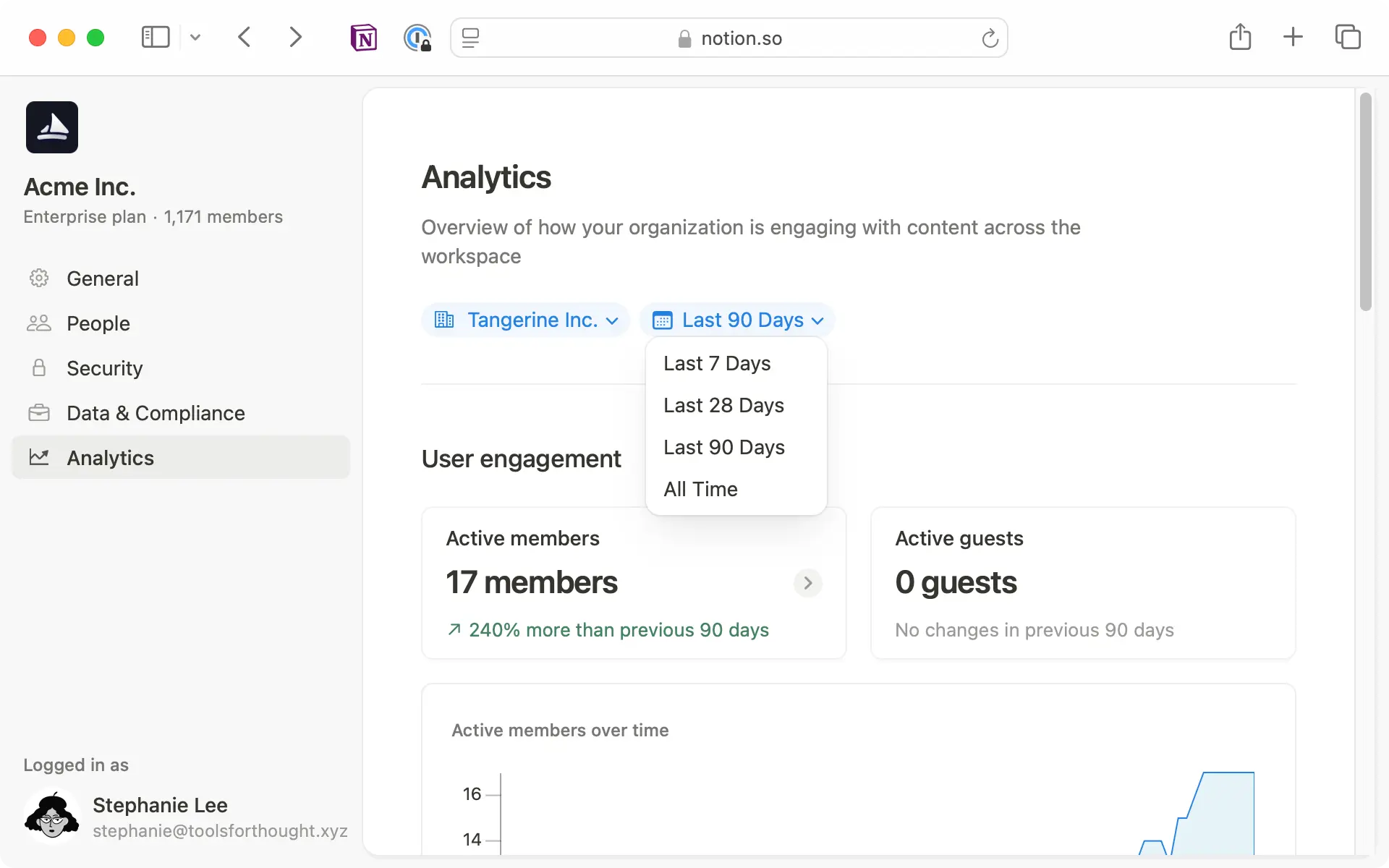
Task: Click the Security lock icon
Action: [40, 368]
